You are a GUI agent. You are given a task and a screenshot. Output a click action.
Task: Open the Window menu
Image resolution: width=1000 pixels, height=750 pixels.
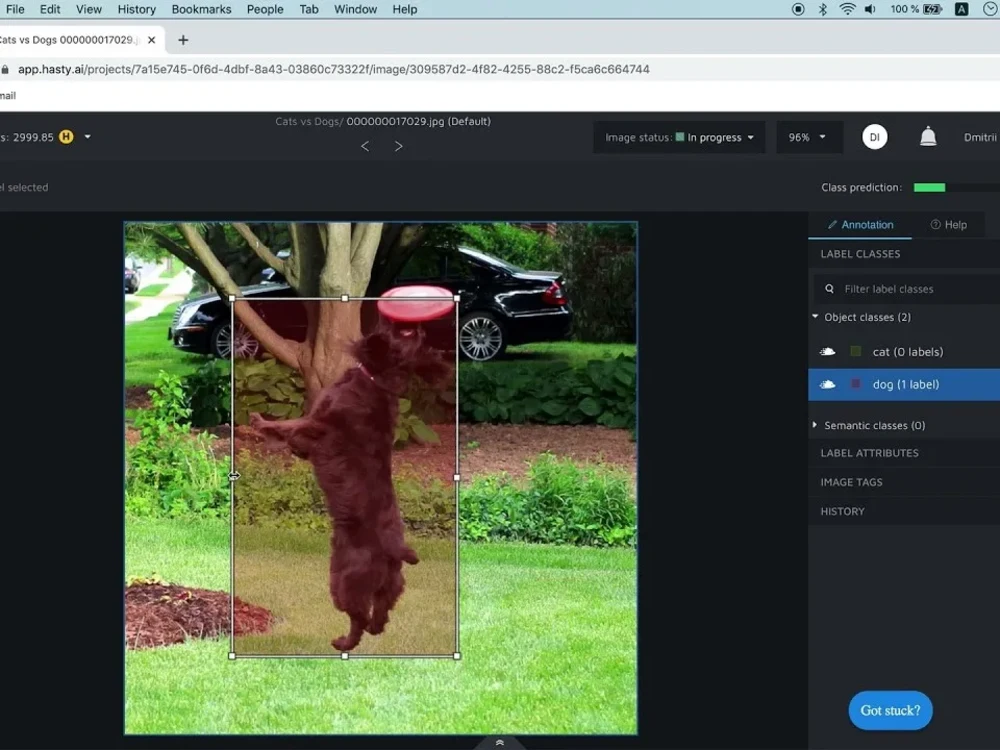pos(355,9)
